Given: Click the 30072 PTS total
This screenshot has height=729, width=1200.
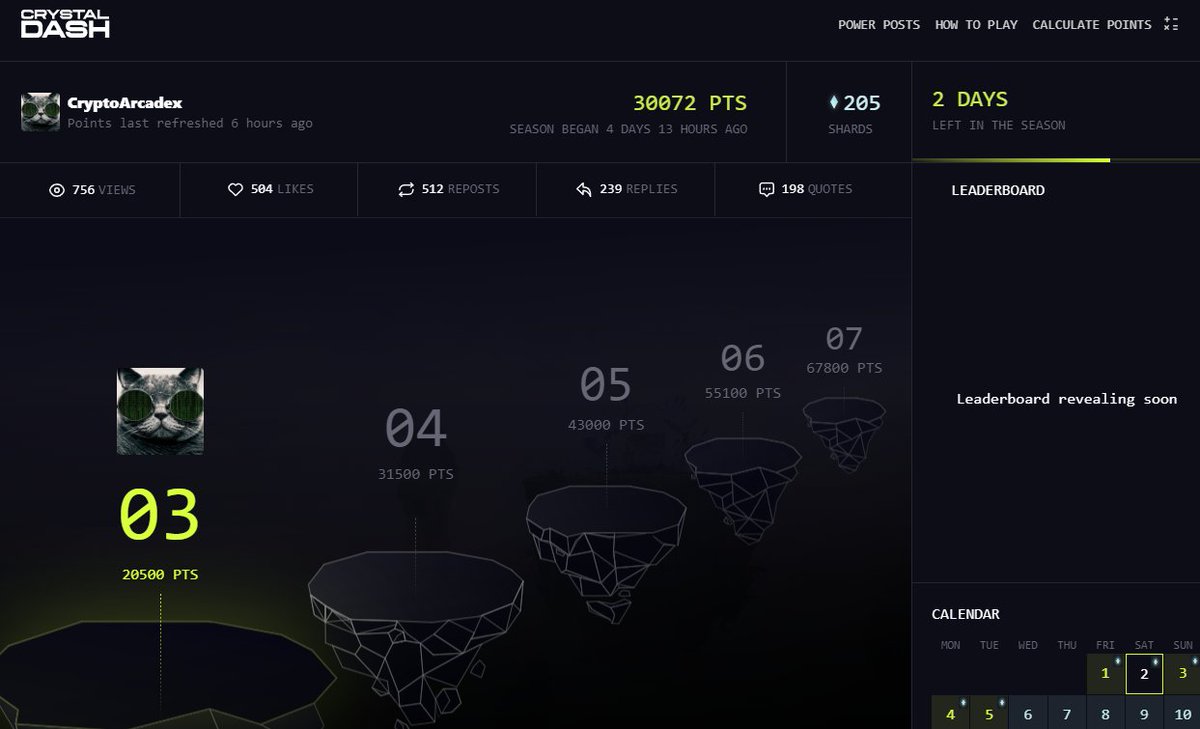Looking at the screenshot, I should pos(690,103).
